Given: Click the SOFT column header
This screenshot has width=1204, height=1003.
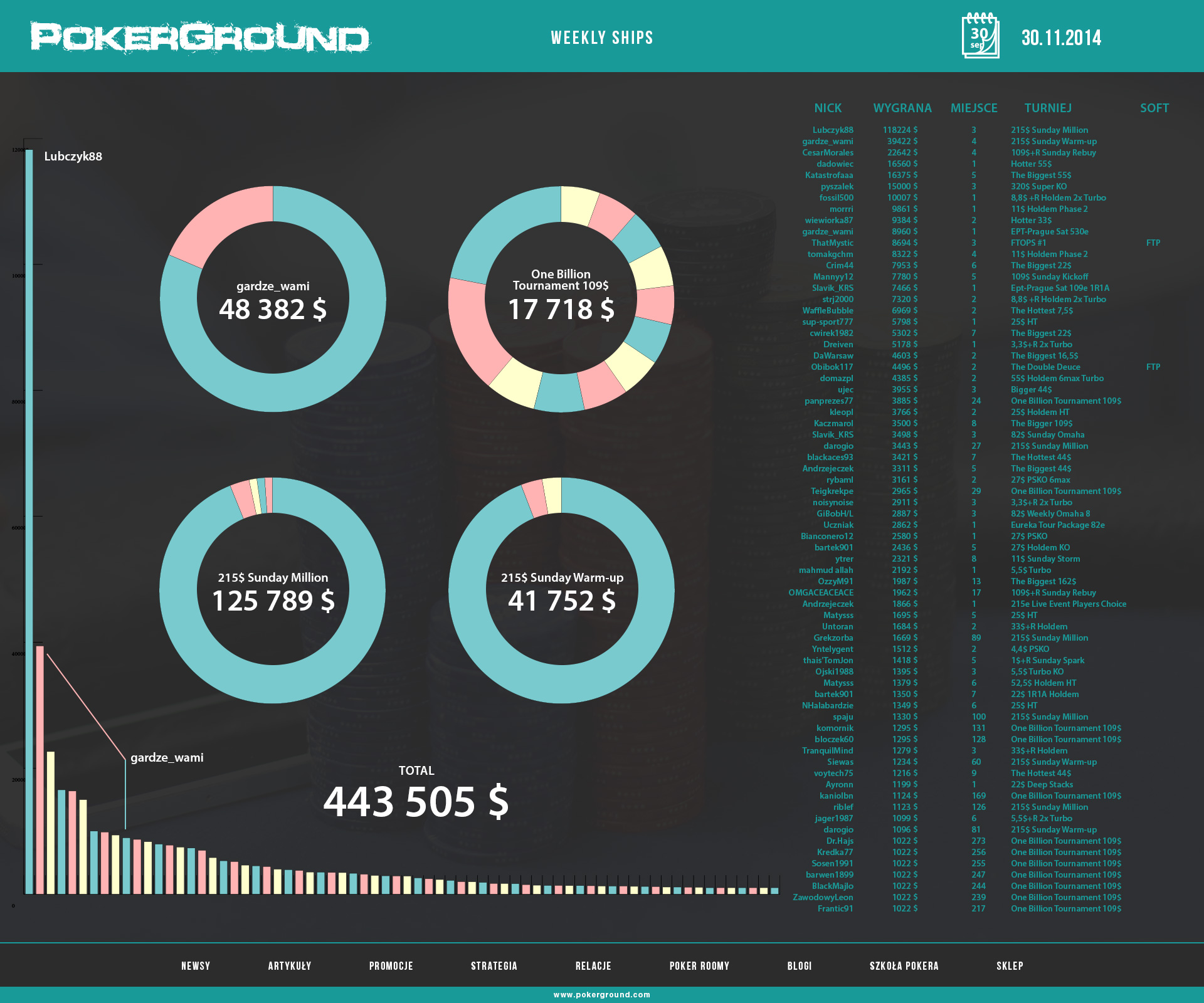Looking at the screenshot, I should [1154, 108].
